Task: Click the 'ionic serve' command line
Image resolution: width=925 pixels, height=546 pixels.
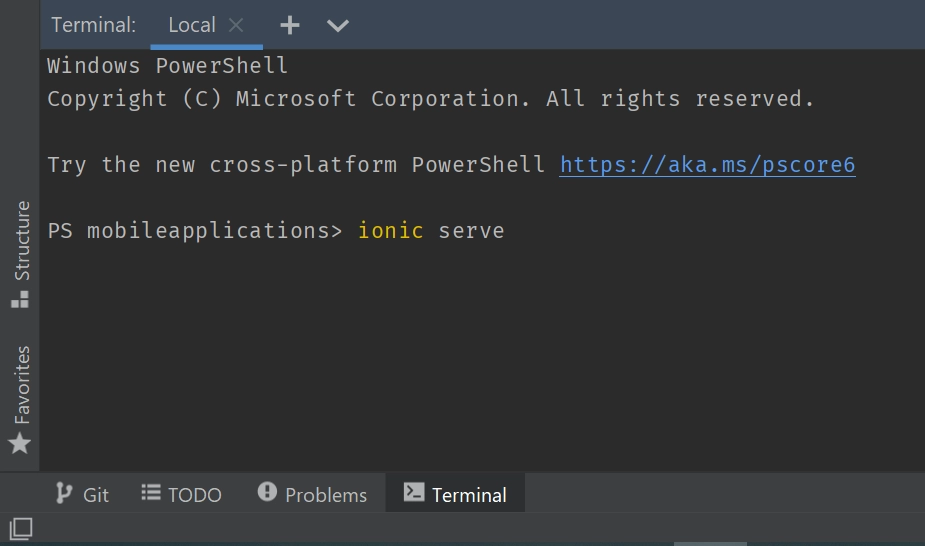Action: [431, 231]
